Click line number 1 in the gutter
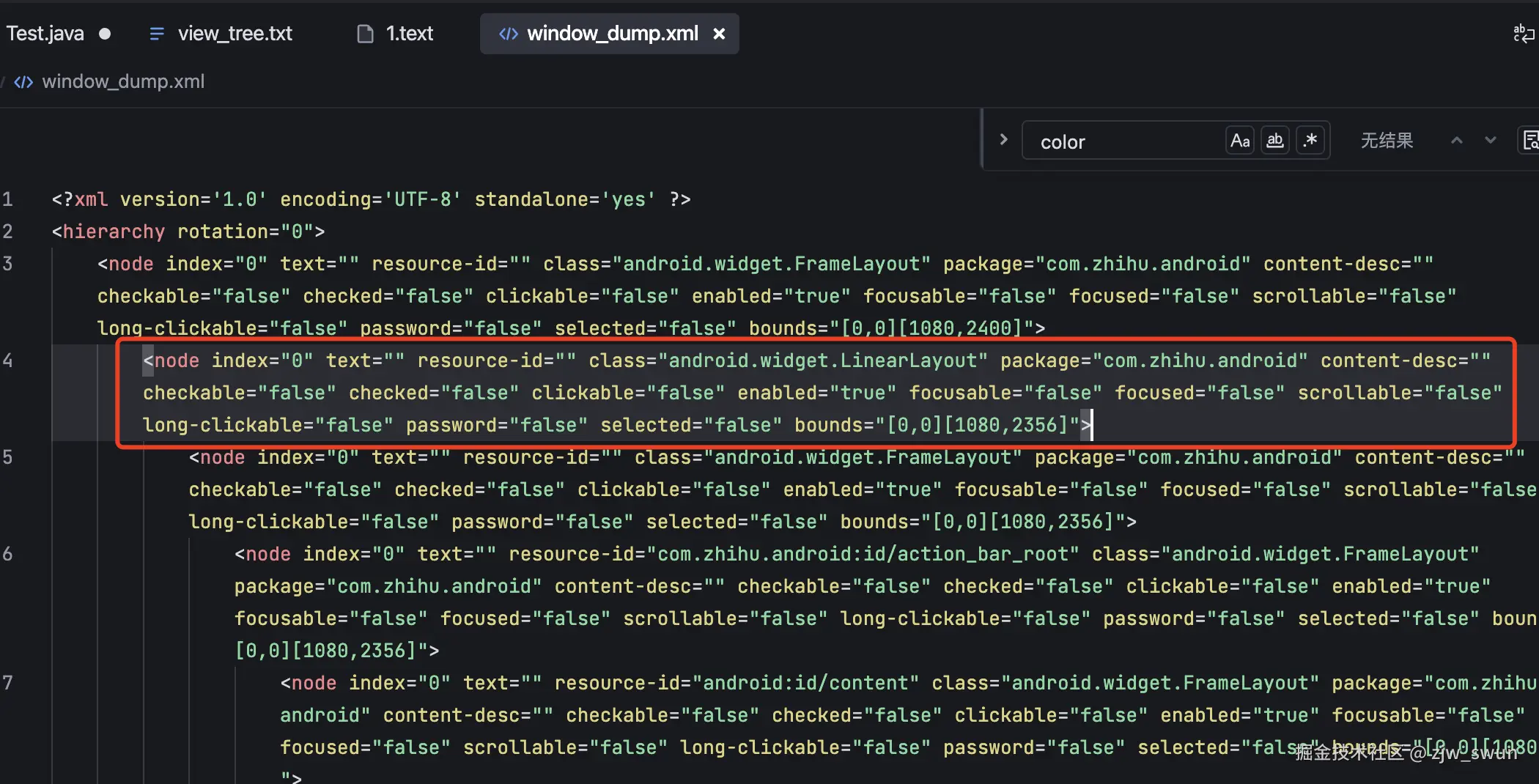Image resolution: width=1539 pixels, height=784 pixels. click(7, 199)
